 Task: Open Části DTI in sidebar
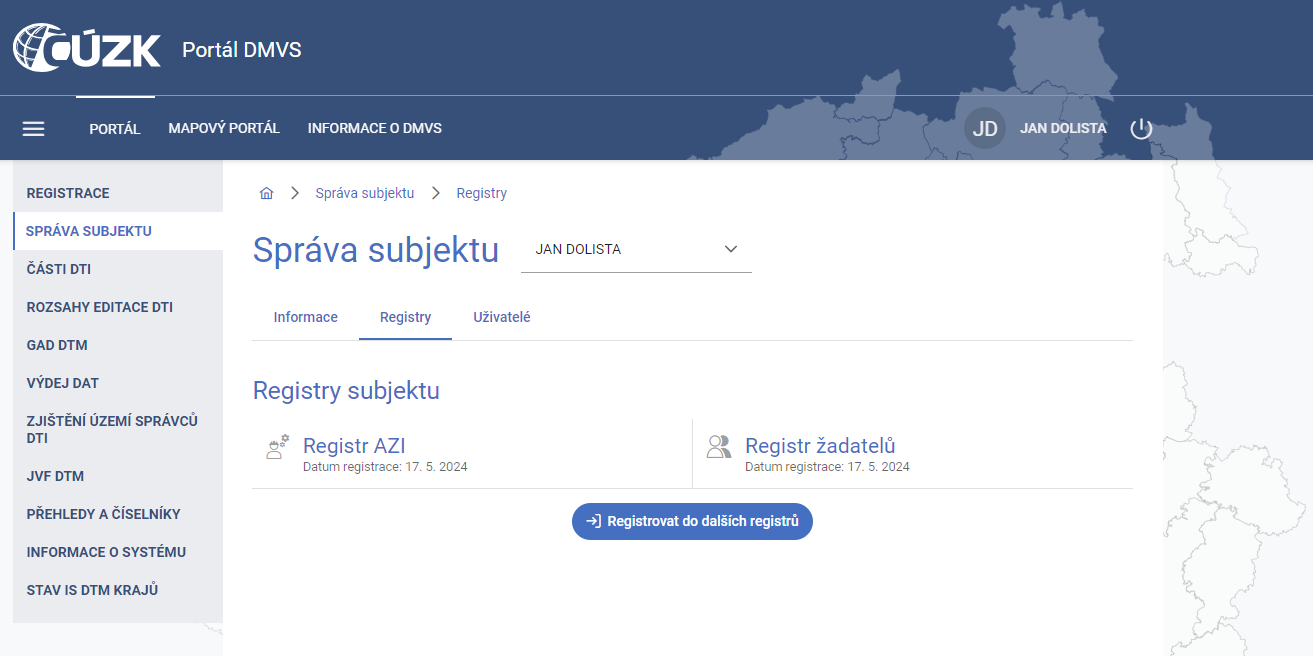click(59, 269)
